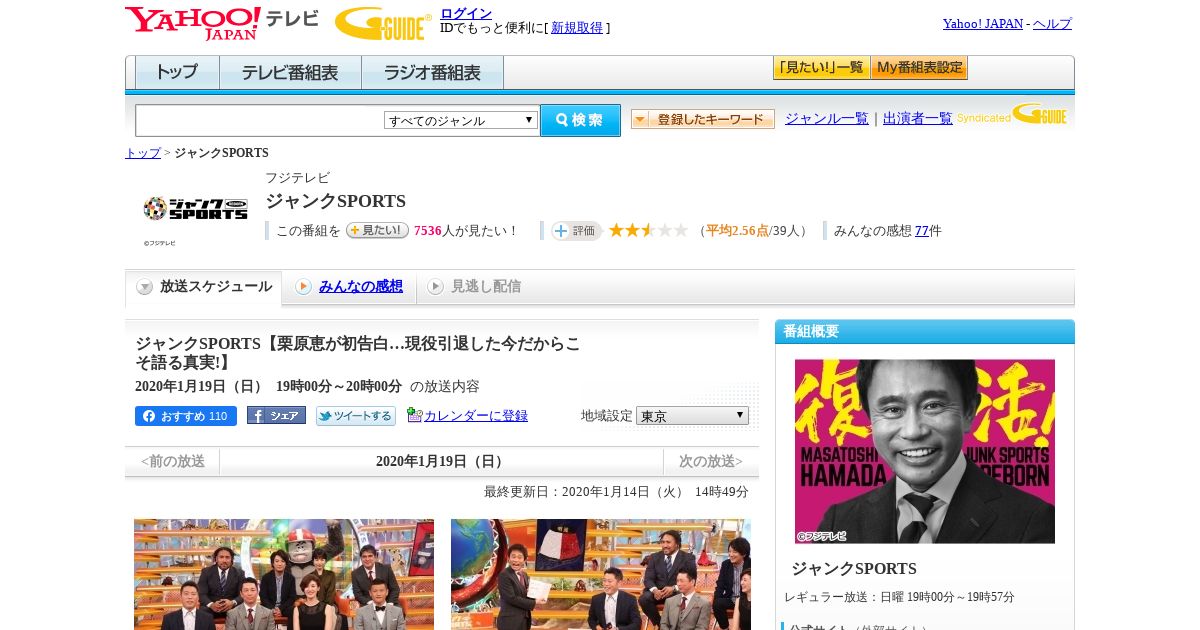Click the 評価 plus rating button
Image resolution: width=1200 pixels, height=630 pixels.
(576, 231)
